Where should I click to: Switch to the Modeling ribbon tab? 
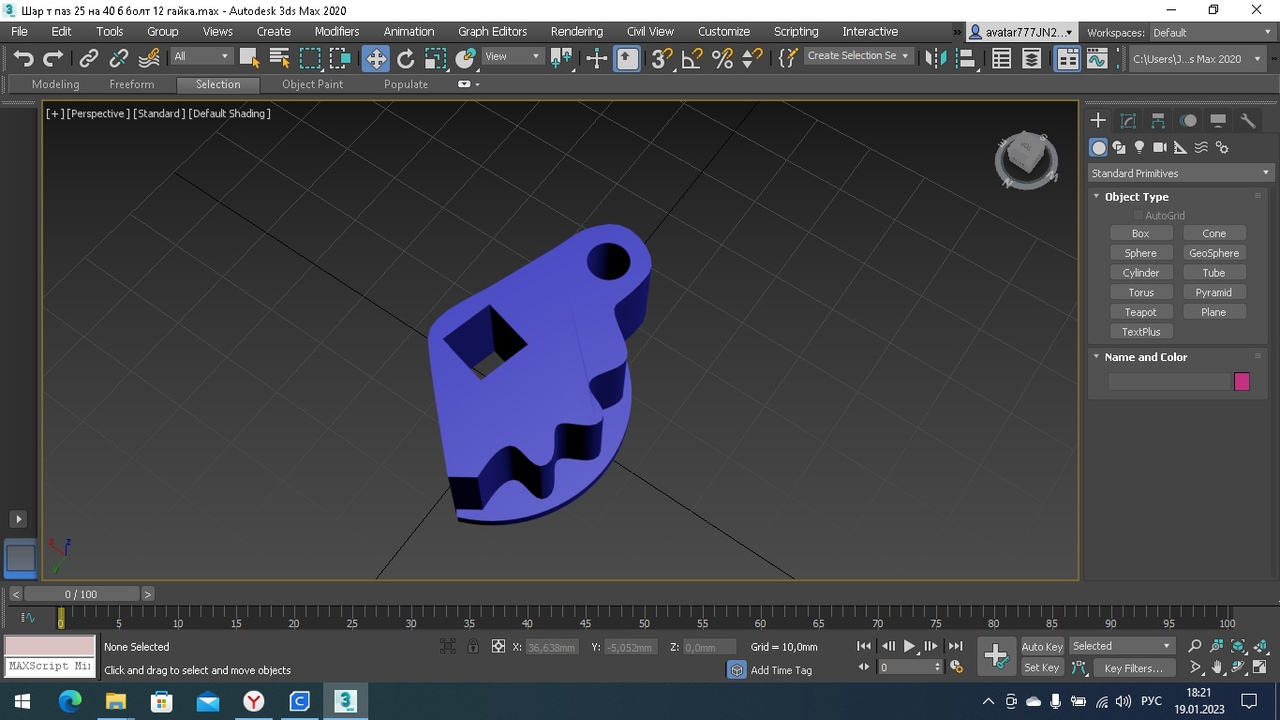pos(55,84)
